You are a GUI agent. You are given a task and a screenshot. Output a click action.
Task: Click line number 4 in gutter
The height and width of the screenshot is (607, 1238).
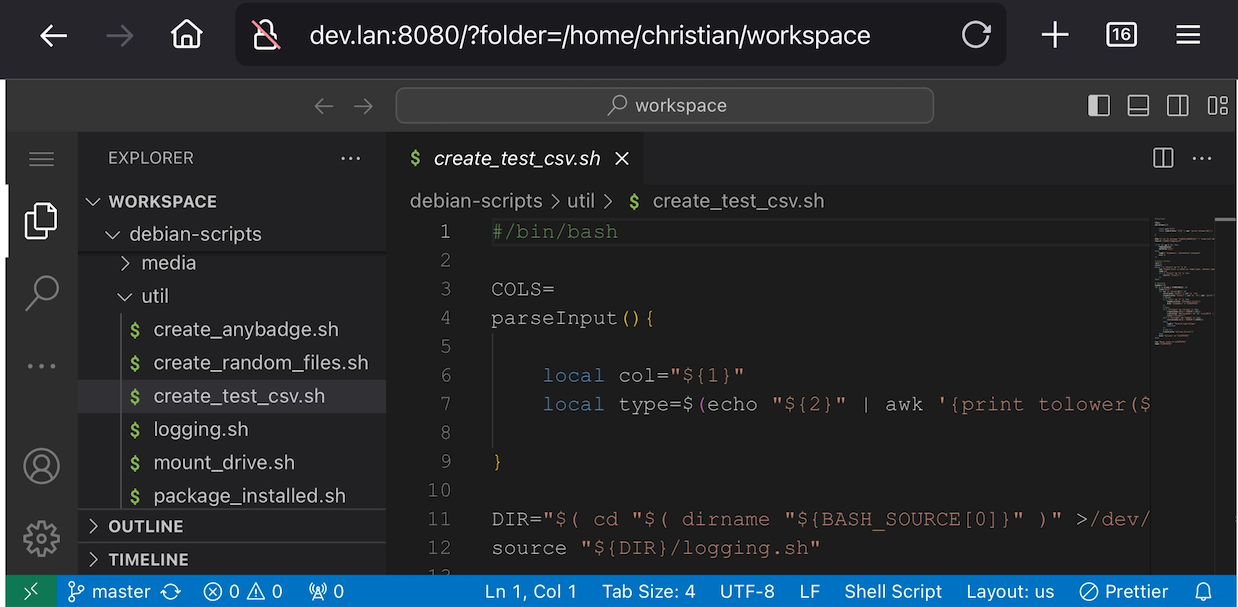pyautogui.click(x=445, y=318)
